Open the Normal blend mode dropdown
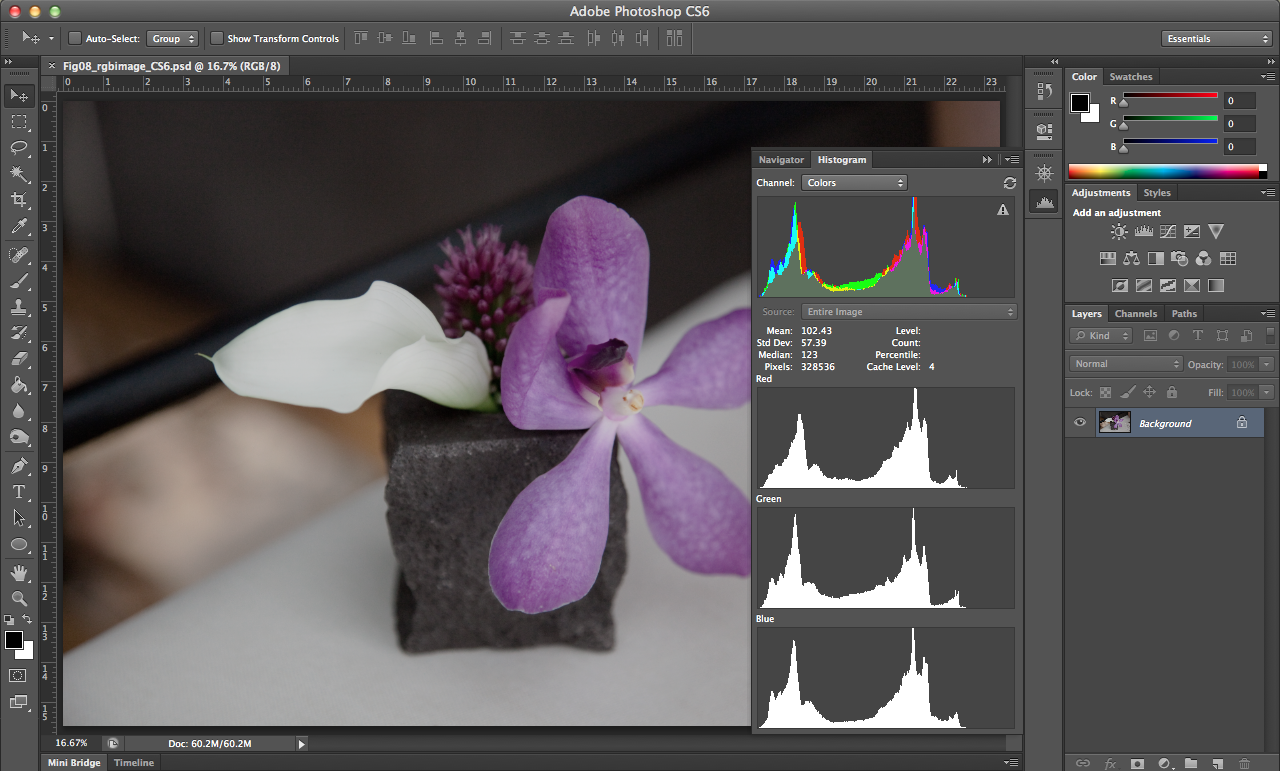The width and height of the screenshot is (1280, 771). (1126, 364)
